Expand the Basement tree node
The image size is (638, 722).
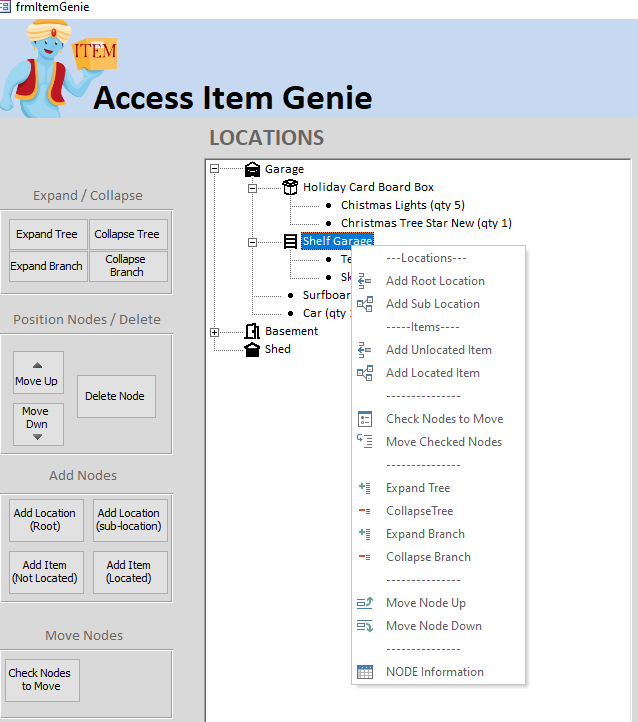click(214, 331)
